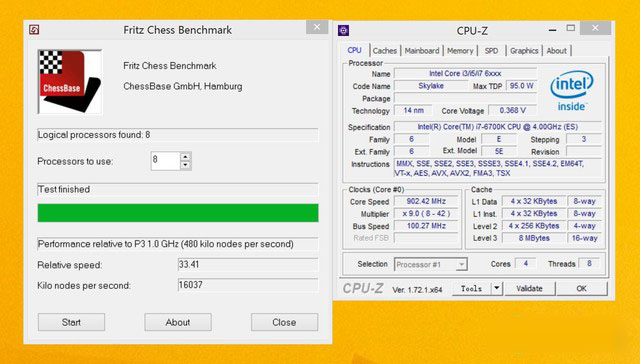Click the L1 Data 4 x 32 KBytes value
The image size is (640, 364).
[534, 201]
